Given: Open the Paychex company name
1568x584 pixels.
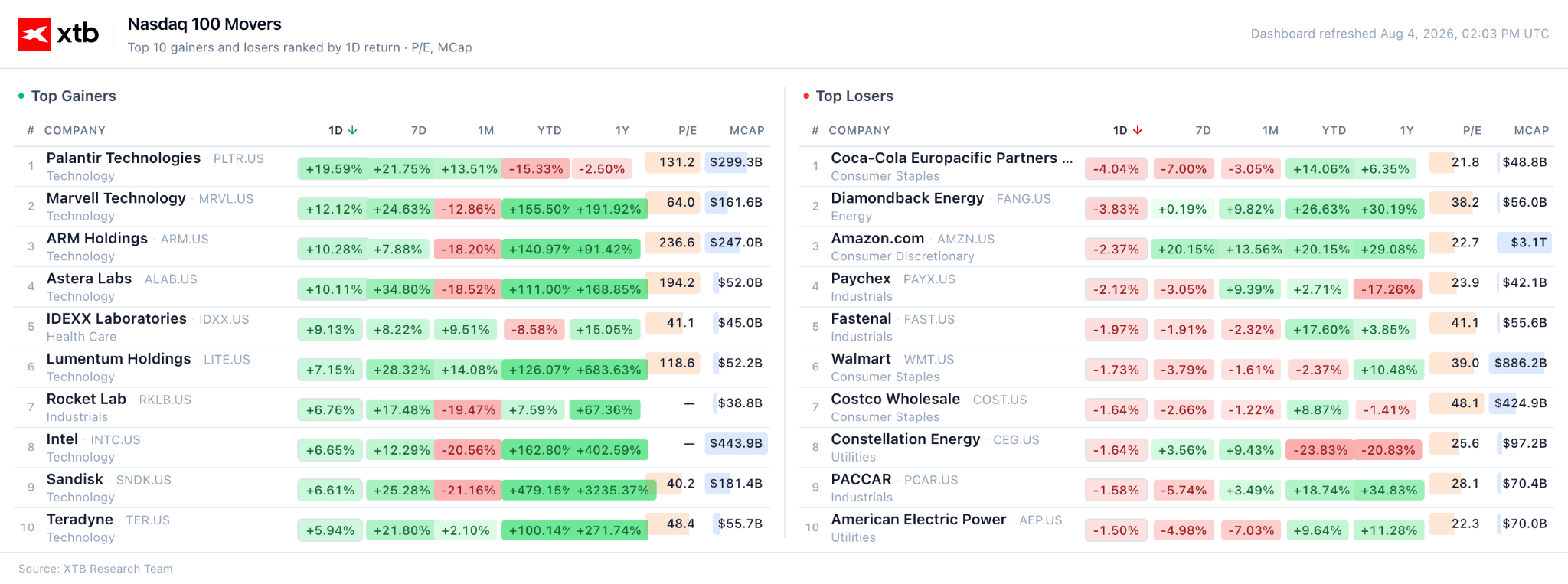Looking at the screenshot, I should [x=861, y=279].
